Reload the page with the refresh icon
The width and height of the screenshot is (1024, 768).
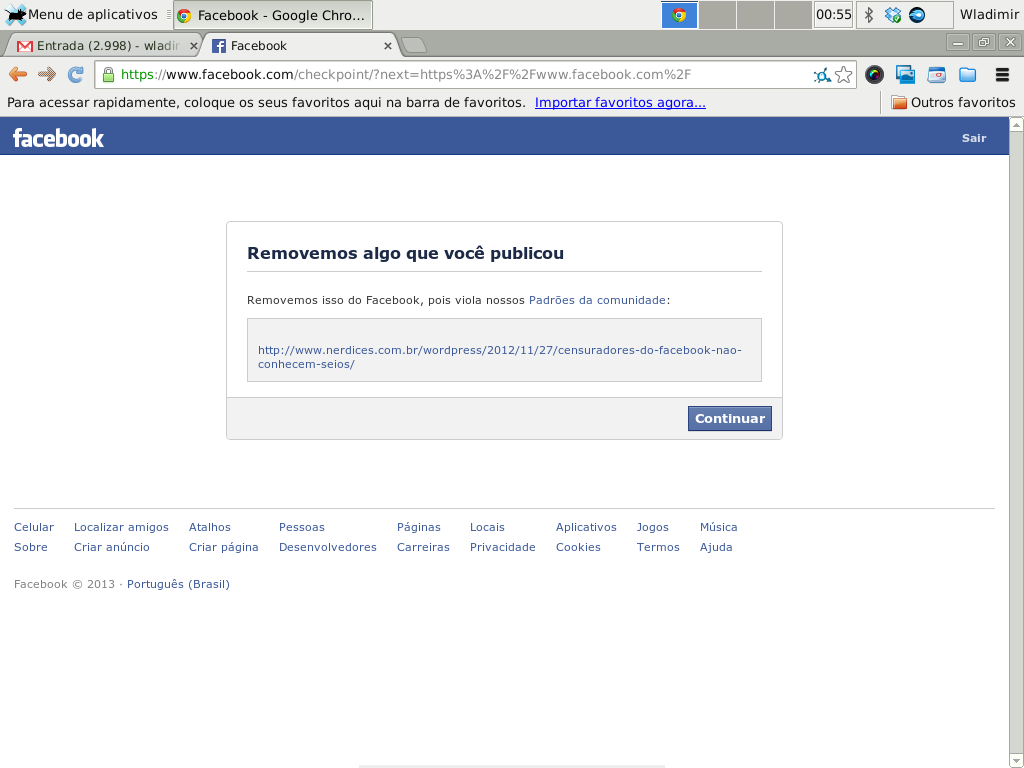tap(76, 74)
